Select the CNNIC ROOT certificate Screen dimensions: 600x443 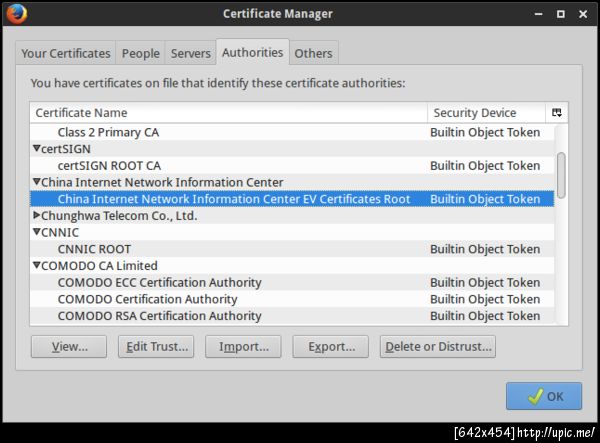coord(94,249)
